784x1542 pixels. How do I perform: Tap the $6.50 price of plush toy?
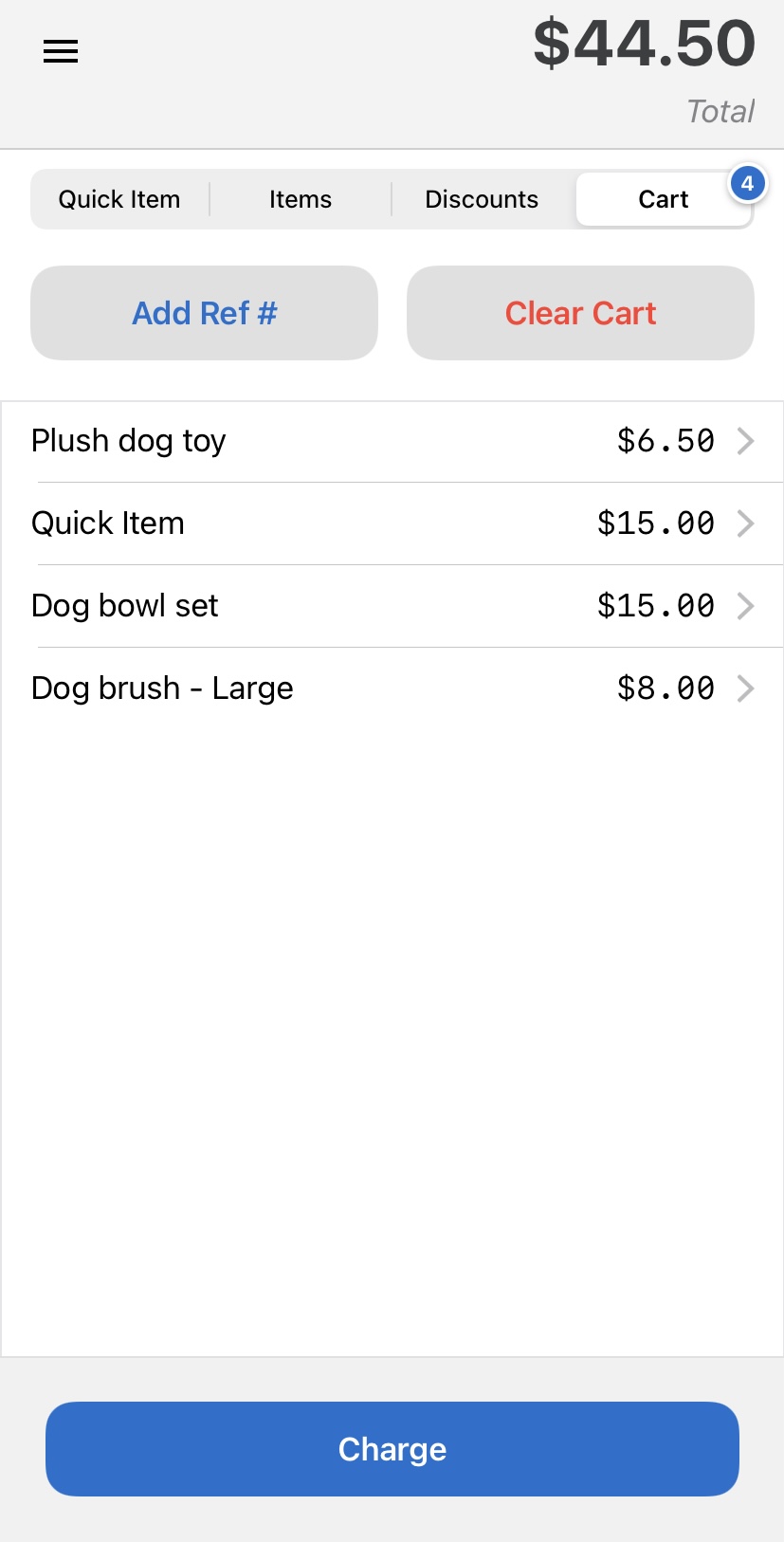tap(665, 441)
